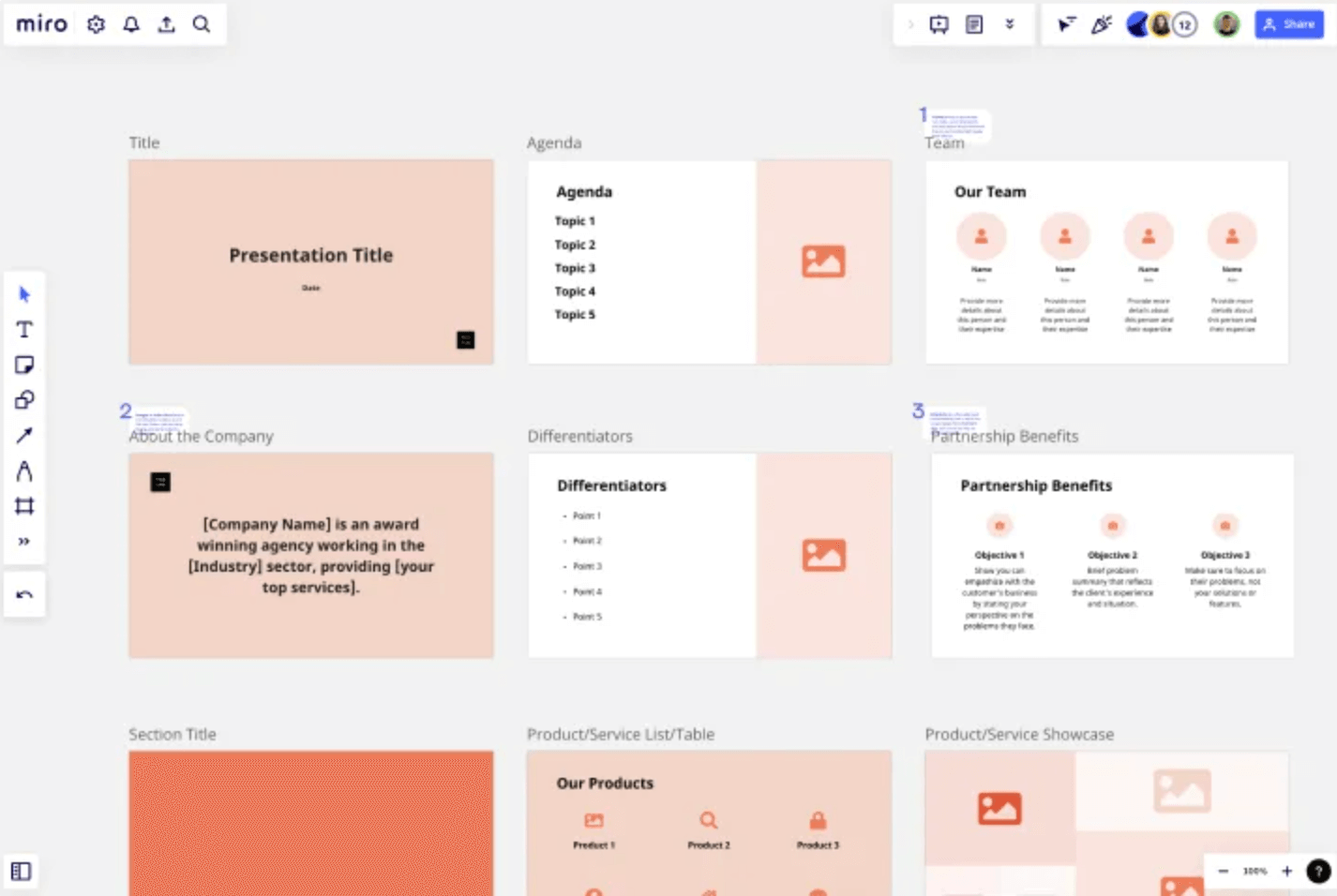Toggle collaborators' cursors visibility
Screen dimensions: 1337x896
pyautogui.click(x=1066, y=24)
